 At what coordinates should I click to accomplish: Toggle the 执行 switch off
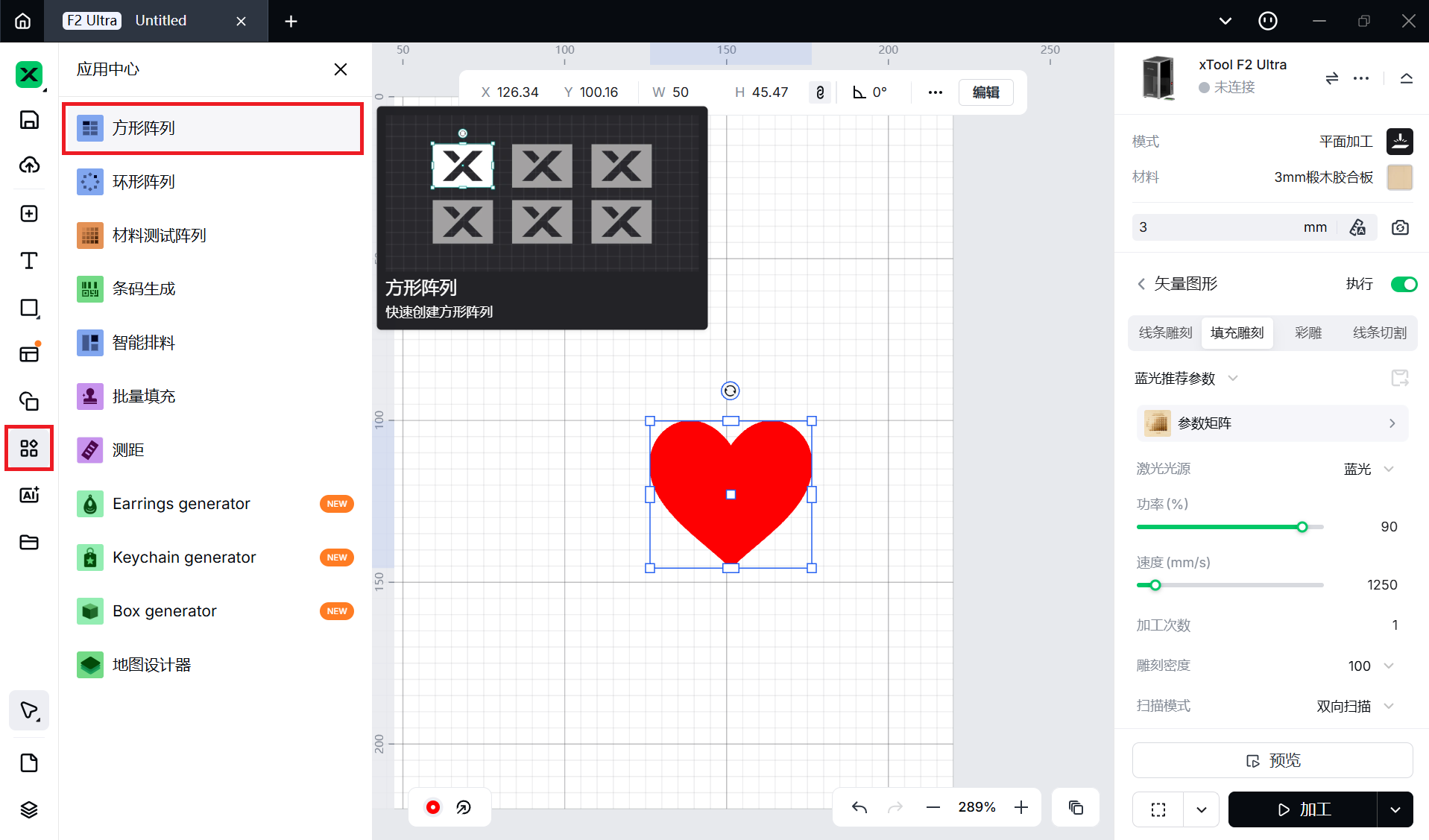coord(1404,284)
